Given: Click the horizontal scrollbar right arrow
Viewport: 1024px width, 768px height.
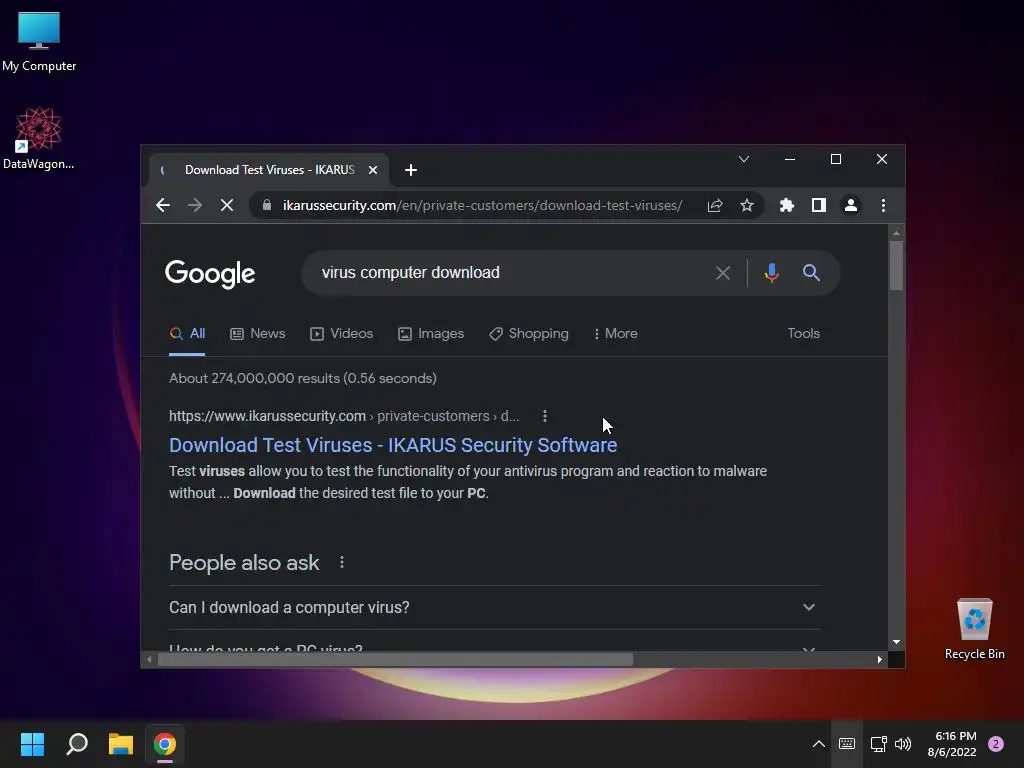Looking at the screenshot, I should coord(880,660).
